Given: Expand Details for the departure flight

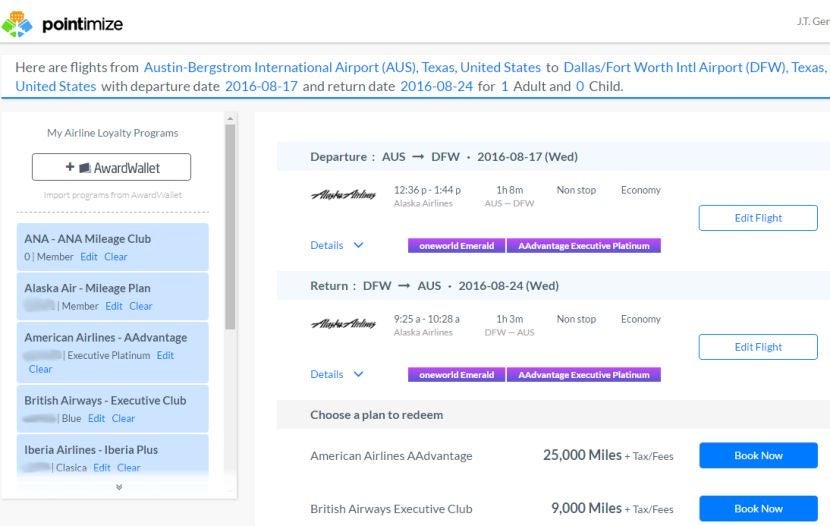Looking at the screenshot, I should click(337, 245).
